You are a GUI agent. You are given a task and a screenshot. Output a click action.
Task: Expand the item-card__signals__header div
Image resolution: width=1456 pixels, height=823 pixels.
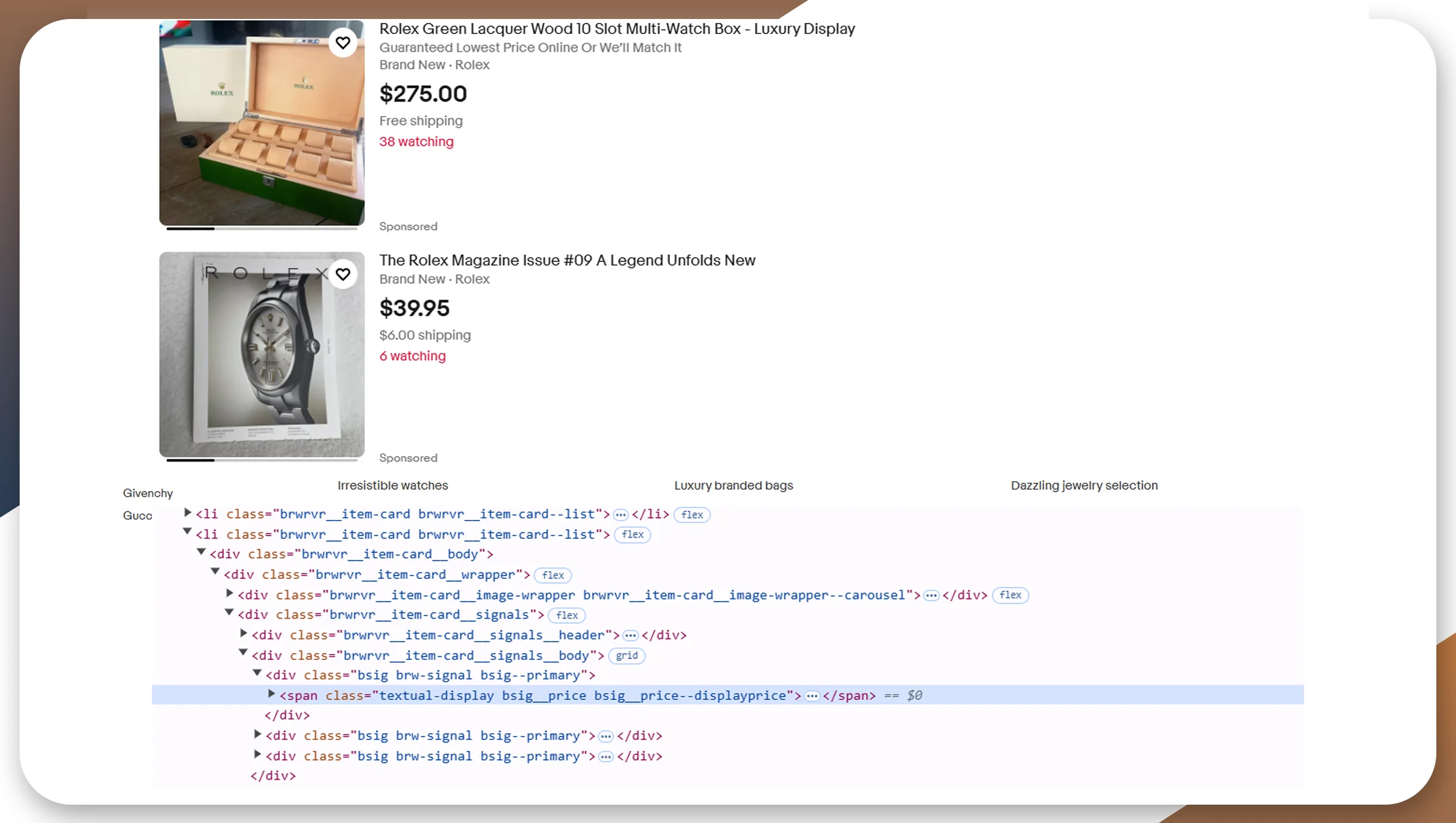coord(244,633)
